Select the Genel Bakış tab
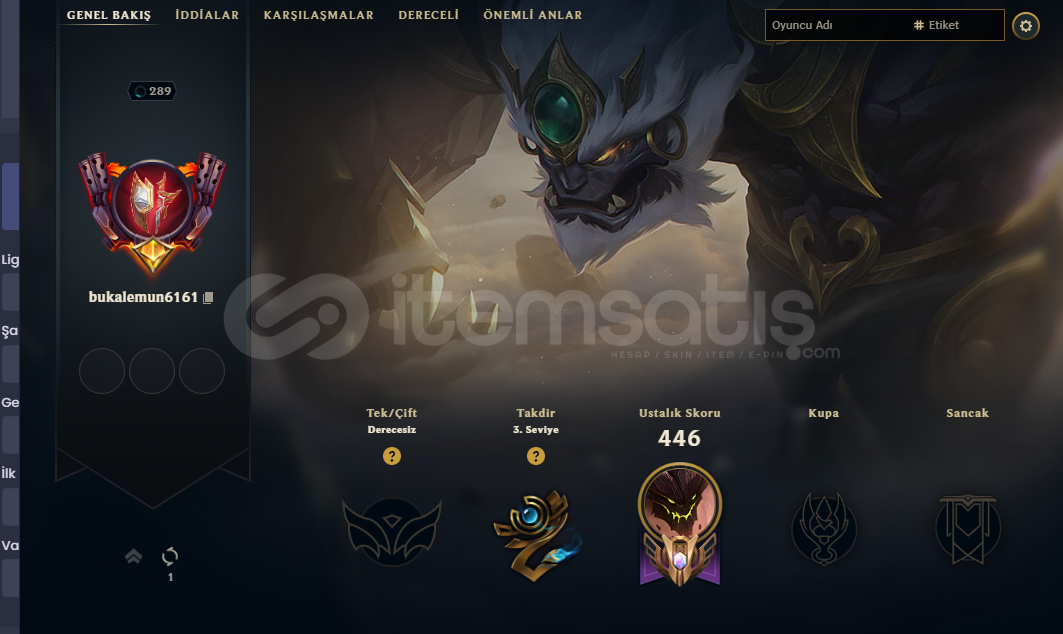The width and height of the screenshot is (1063, 634). tap(109, 15)
